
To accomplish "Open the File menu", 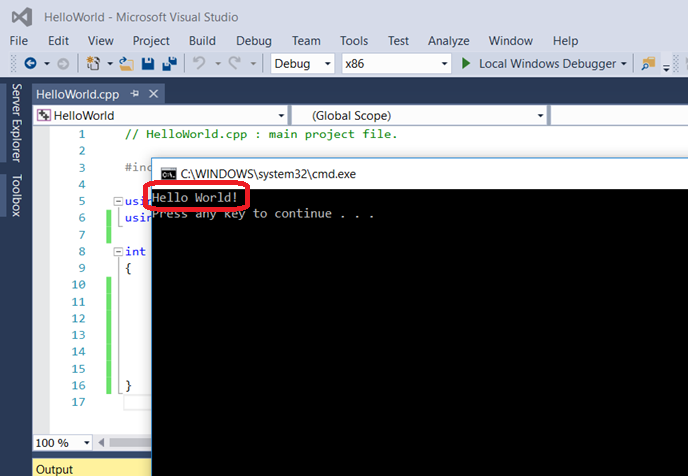I will (x=18, y=41).
